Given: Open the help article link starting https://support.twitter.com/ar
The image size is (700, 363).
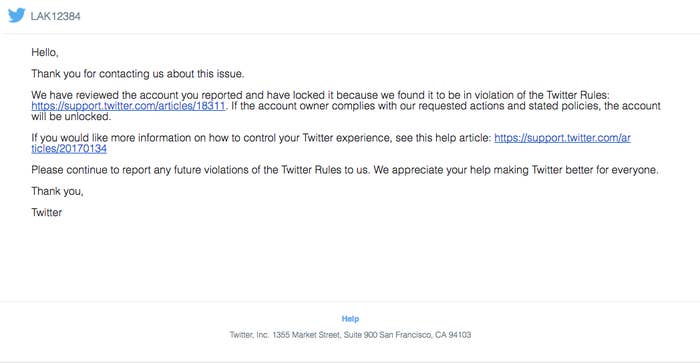Looking at the screenshot, I should (562, 138).
